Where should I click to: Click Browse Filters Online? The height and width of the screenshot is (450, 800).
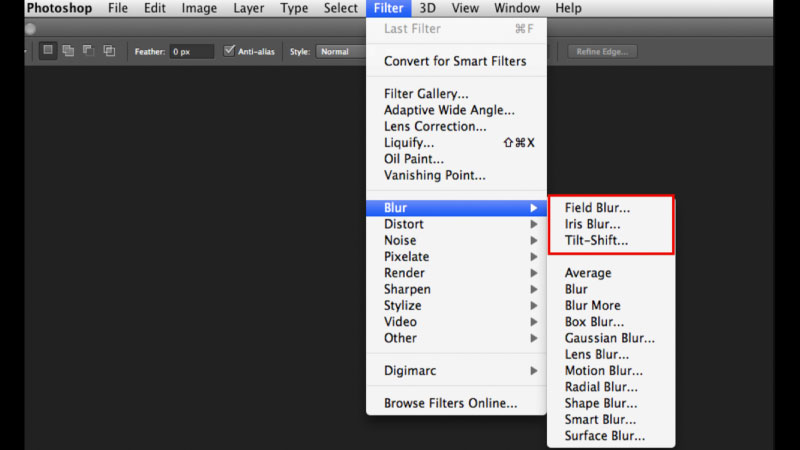pyautogui.click(x=456, y=403)
